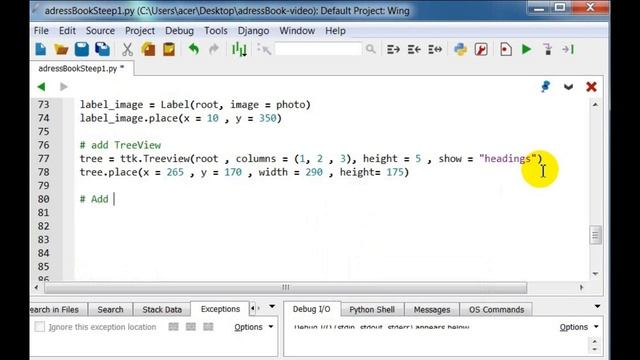The width and height of the screenshot is (640, 360).
Task: Click the green bars goto-definition icon
Action: 239,49
